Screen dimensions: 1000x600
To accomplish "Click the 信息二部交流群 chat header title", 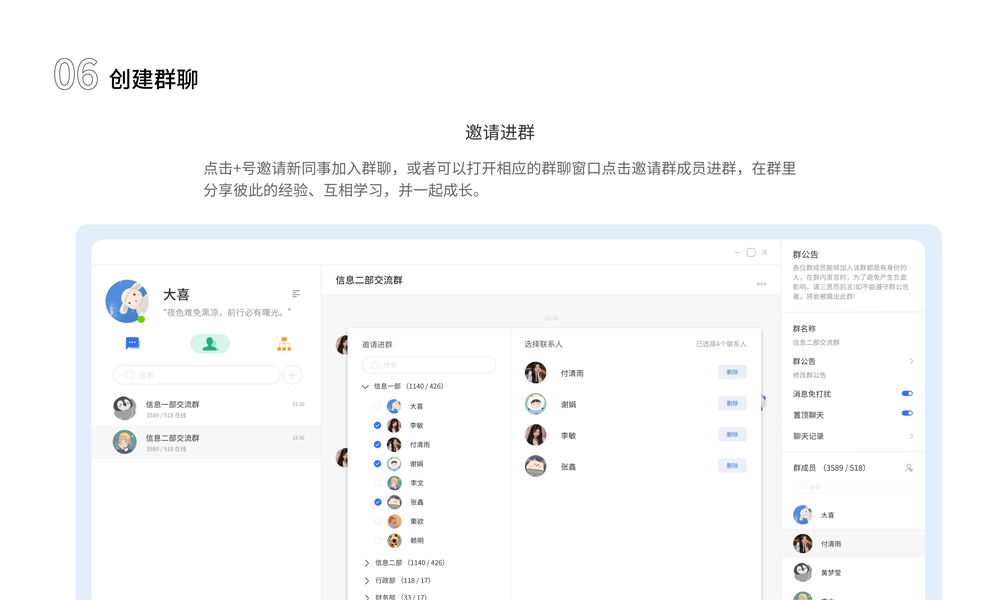I will 369,280.
